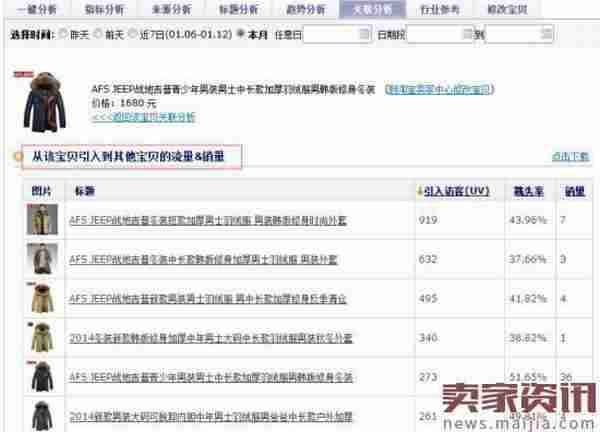Click the 价格: 1680 元 price text
Viewport: 600px width, 432px height.
(124, 103)
